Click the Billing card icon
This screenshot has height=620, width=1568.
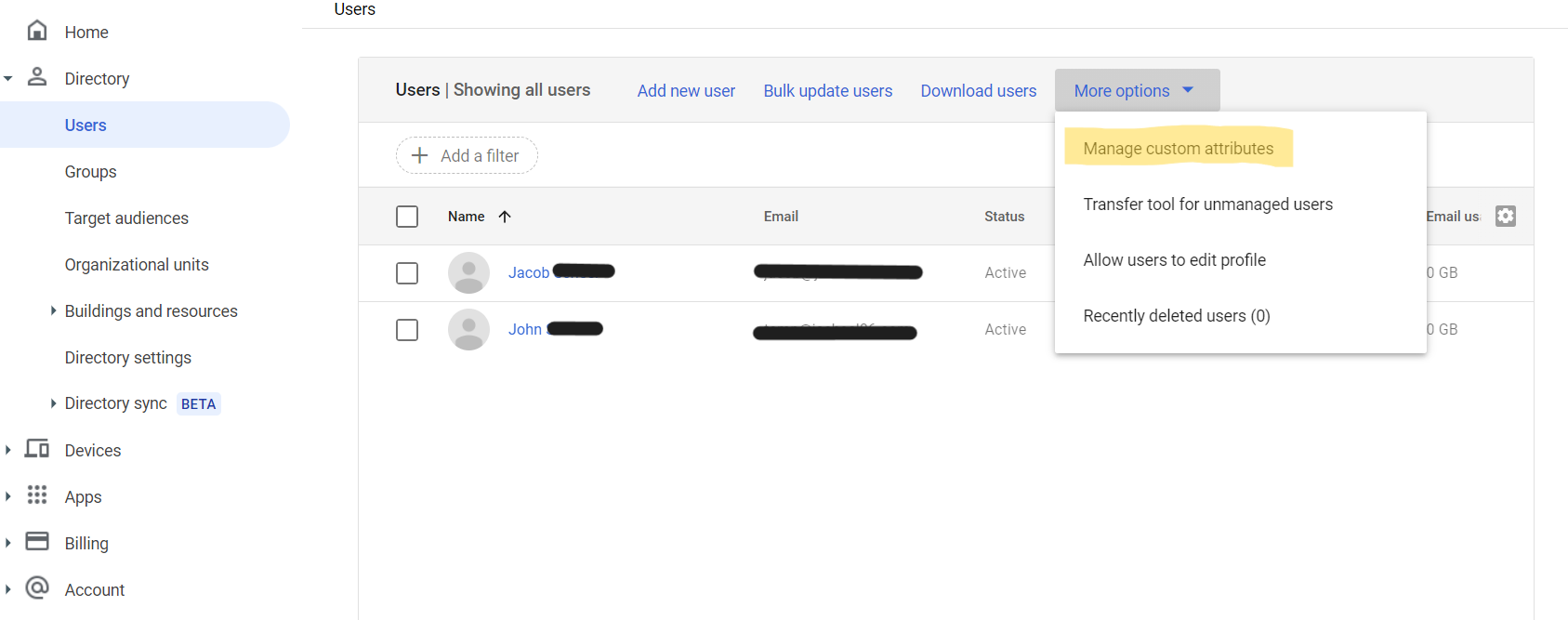point(37,541)
